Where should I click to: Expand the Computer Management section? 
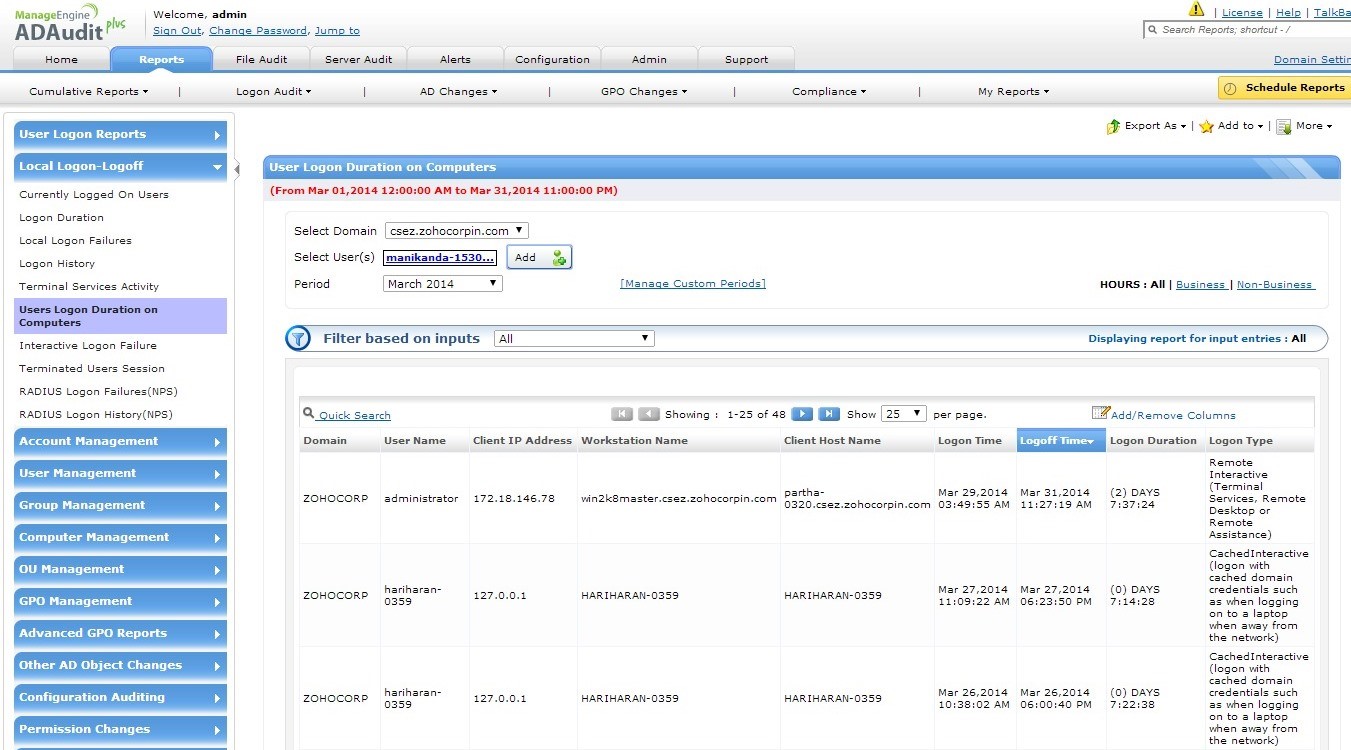(120, 538)
